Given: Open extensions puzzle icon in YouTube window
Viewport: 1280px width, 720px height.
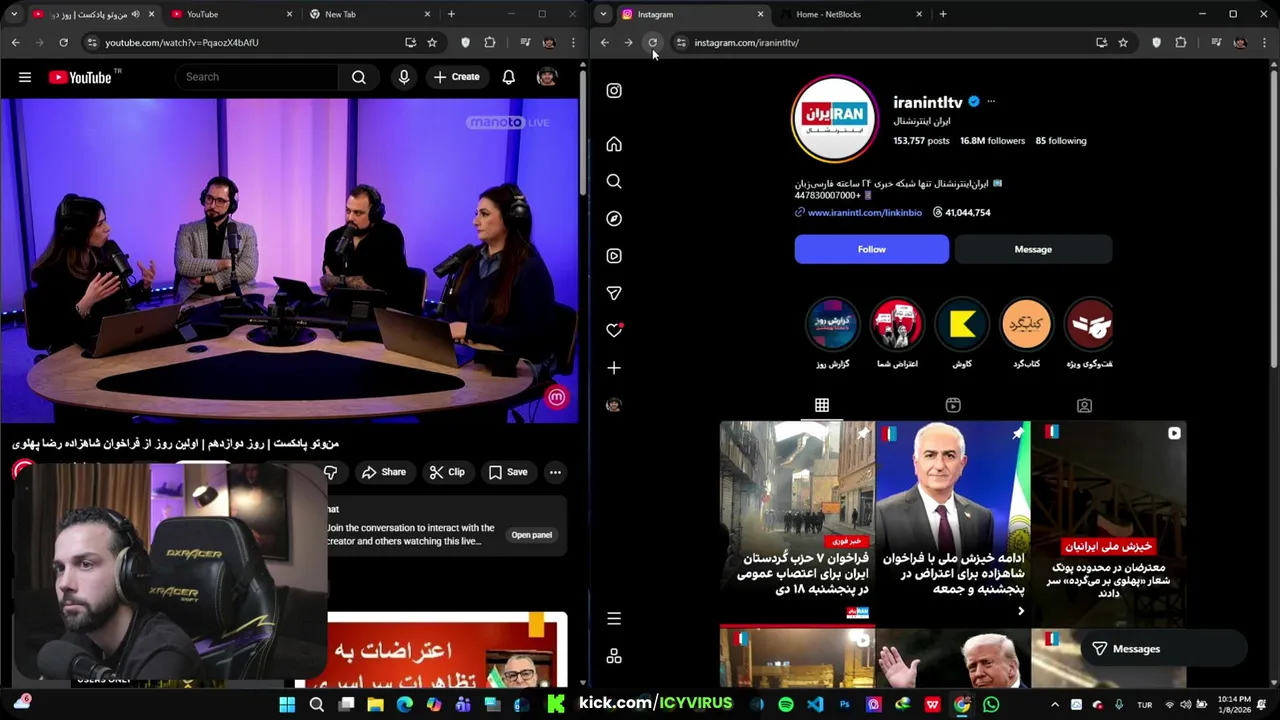Looking at the screenshot, I should (490, 42).
